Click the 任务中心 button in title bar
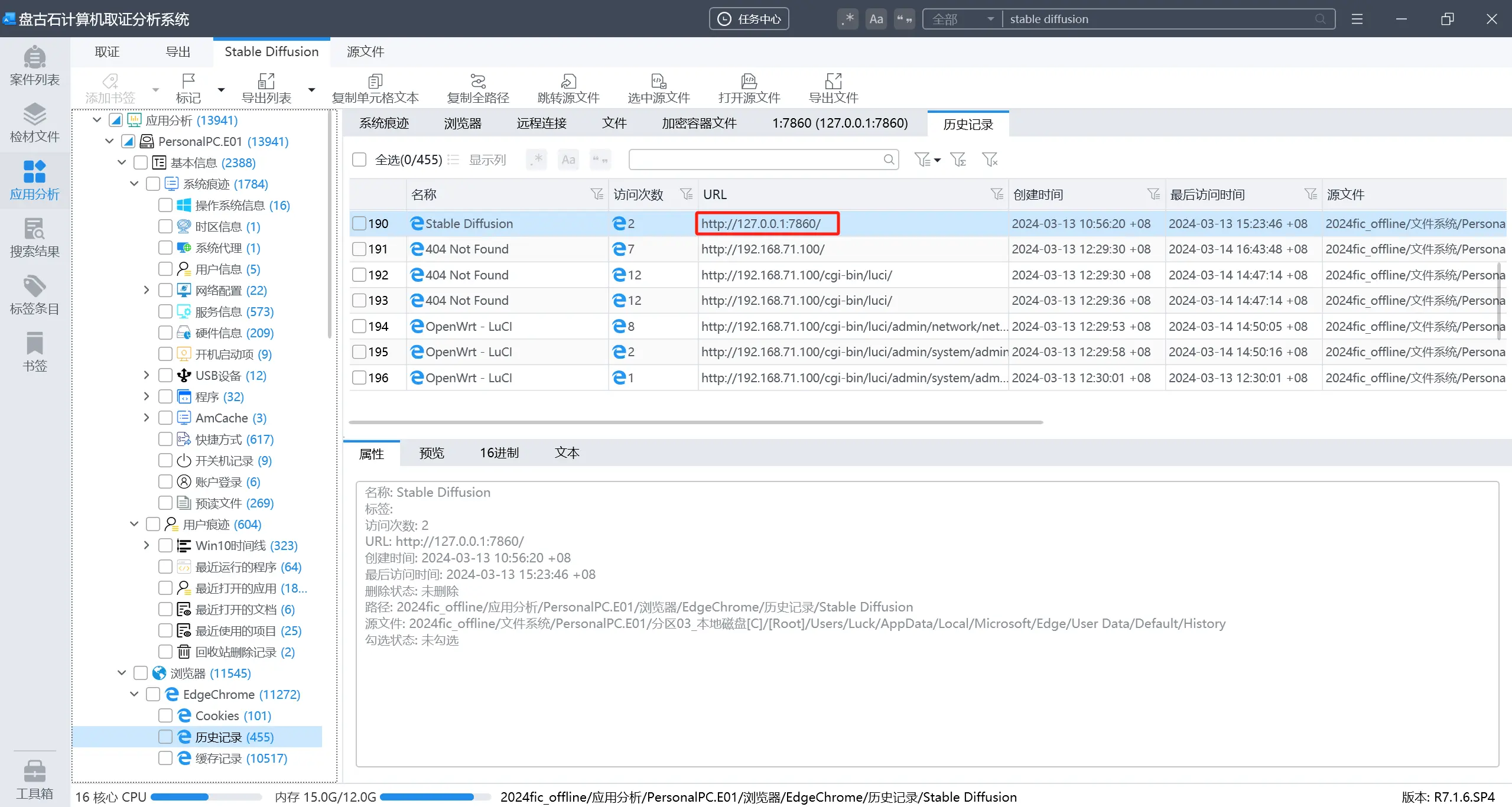 [x=749, y=19]
